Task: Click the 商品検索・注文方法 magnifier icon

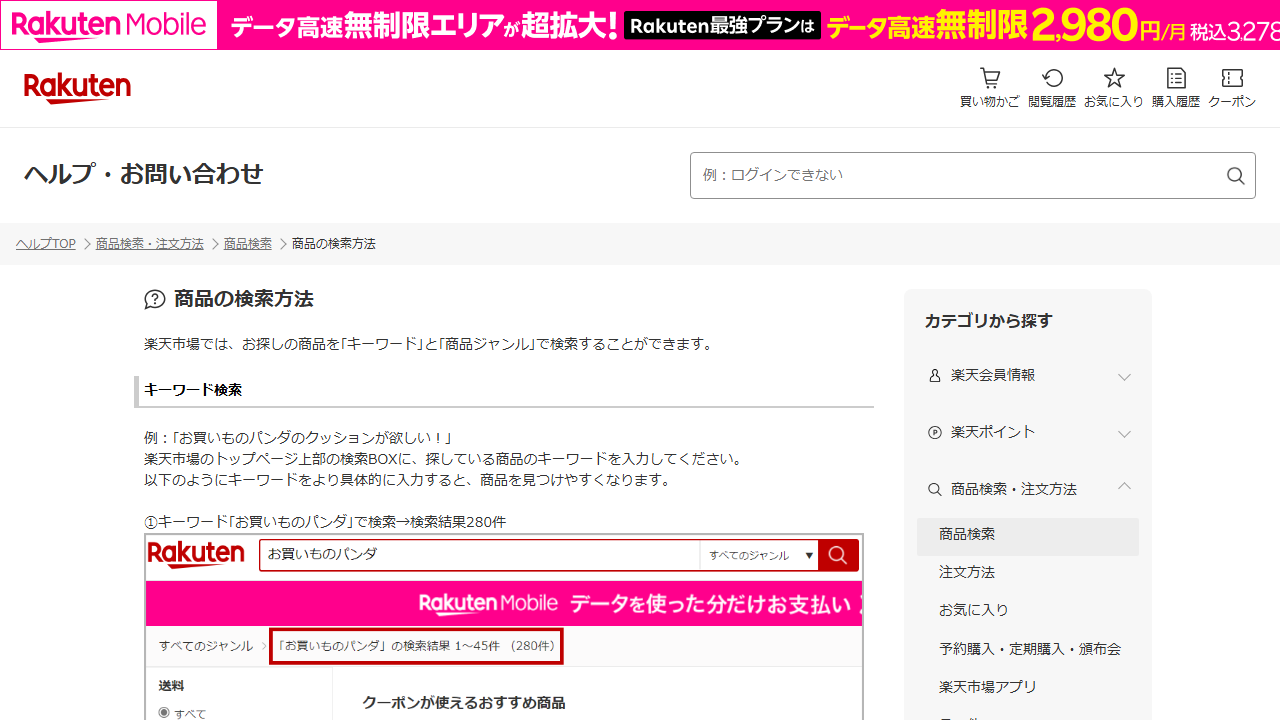Action: pyautogui.click(x=935, y=490)
